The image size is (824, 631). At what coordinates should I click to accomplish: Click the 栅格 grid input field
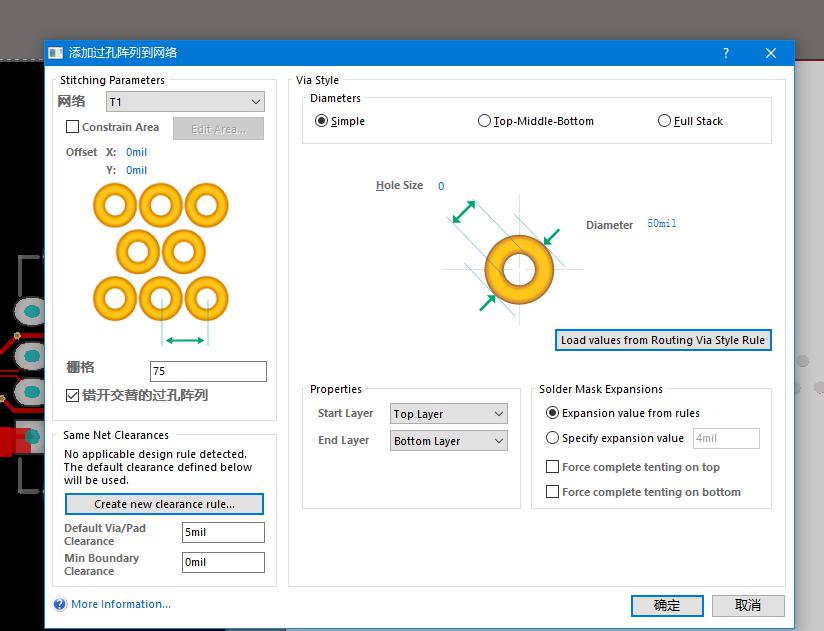coord(208,371)
